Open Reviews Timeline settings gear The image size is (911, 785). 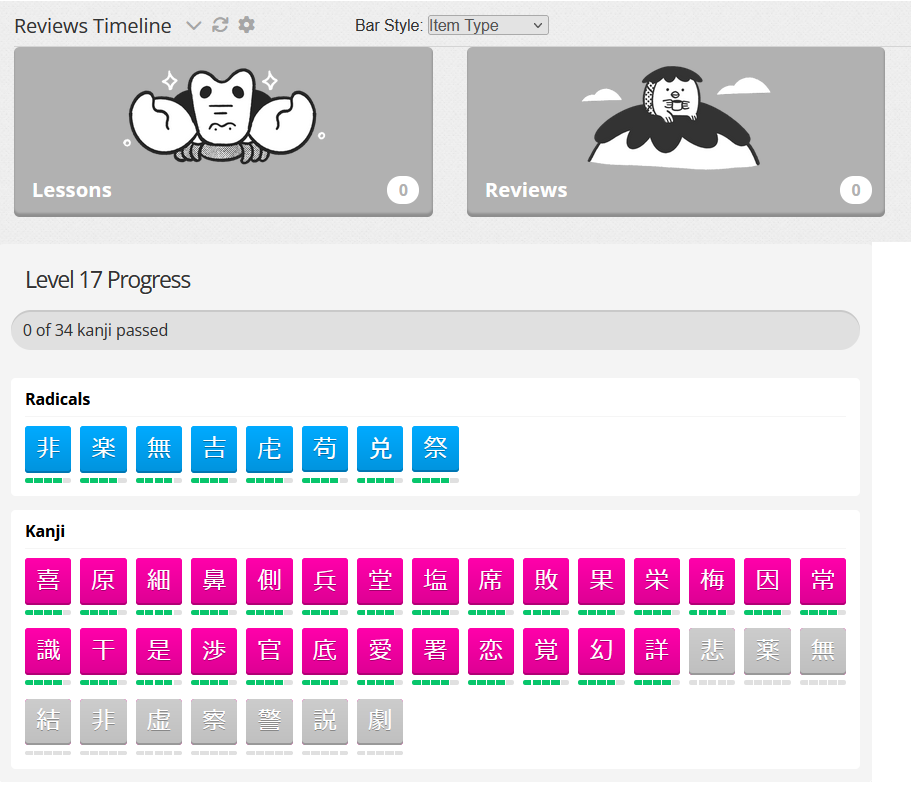click(x=247, y=25)
